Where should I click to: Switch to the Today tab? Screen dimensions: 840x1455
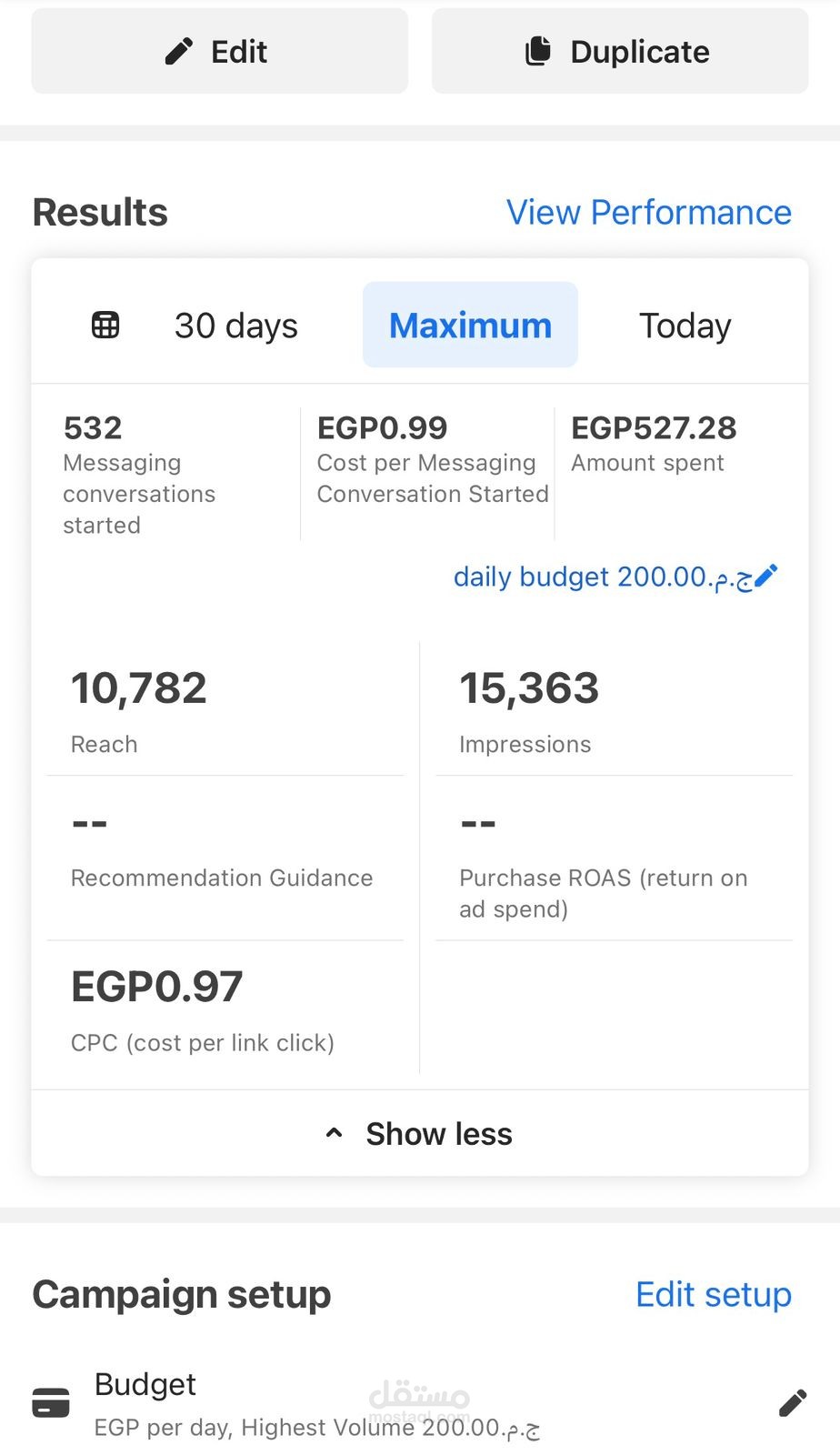coord(685,326)
